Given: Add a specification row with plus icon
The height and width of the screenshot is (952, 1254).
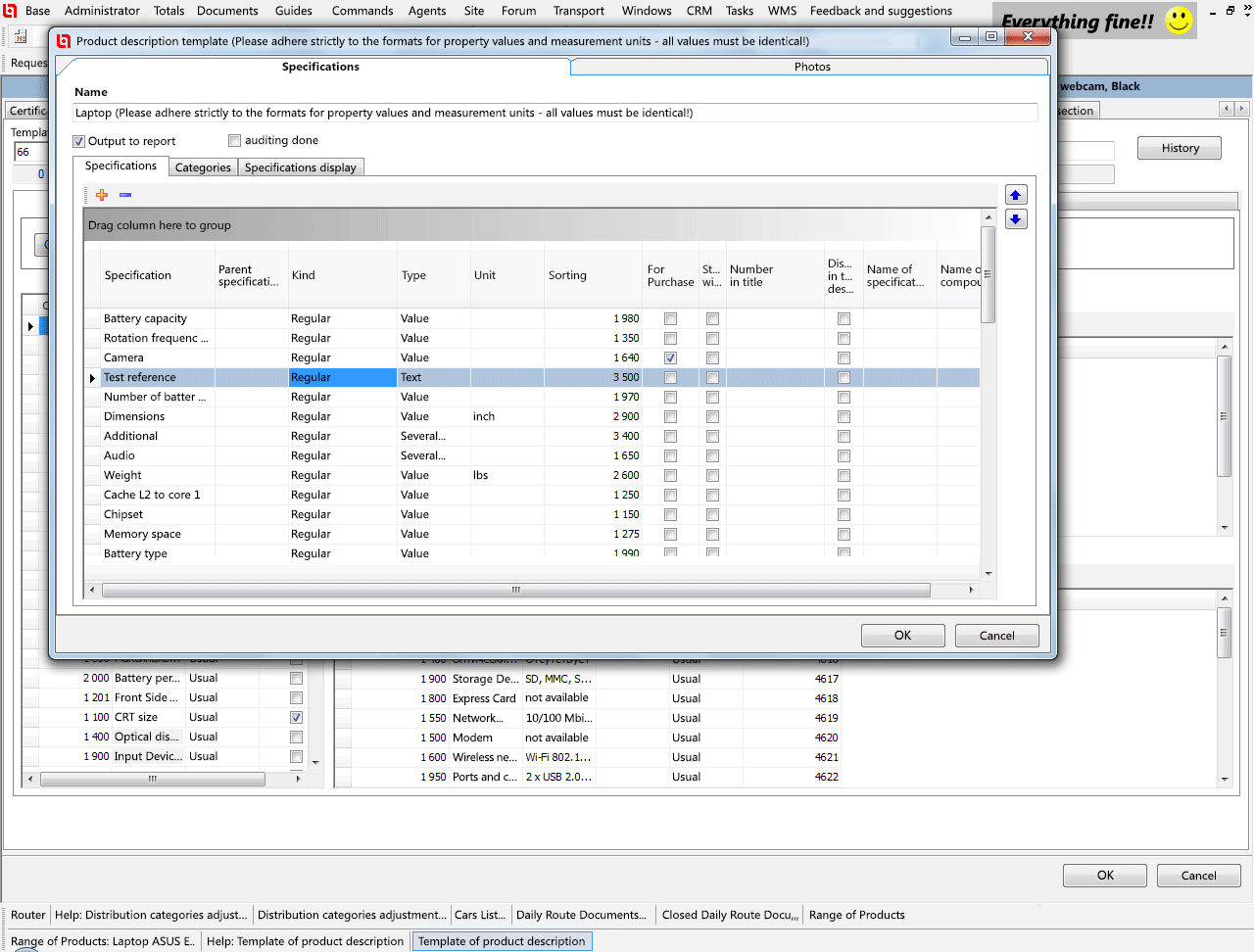Looking at the screenshot, I should (x=102, y=195).
